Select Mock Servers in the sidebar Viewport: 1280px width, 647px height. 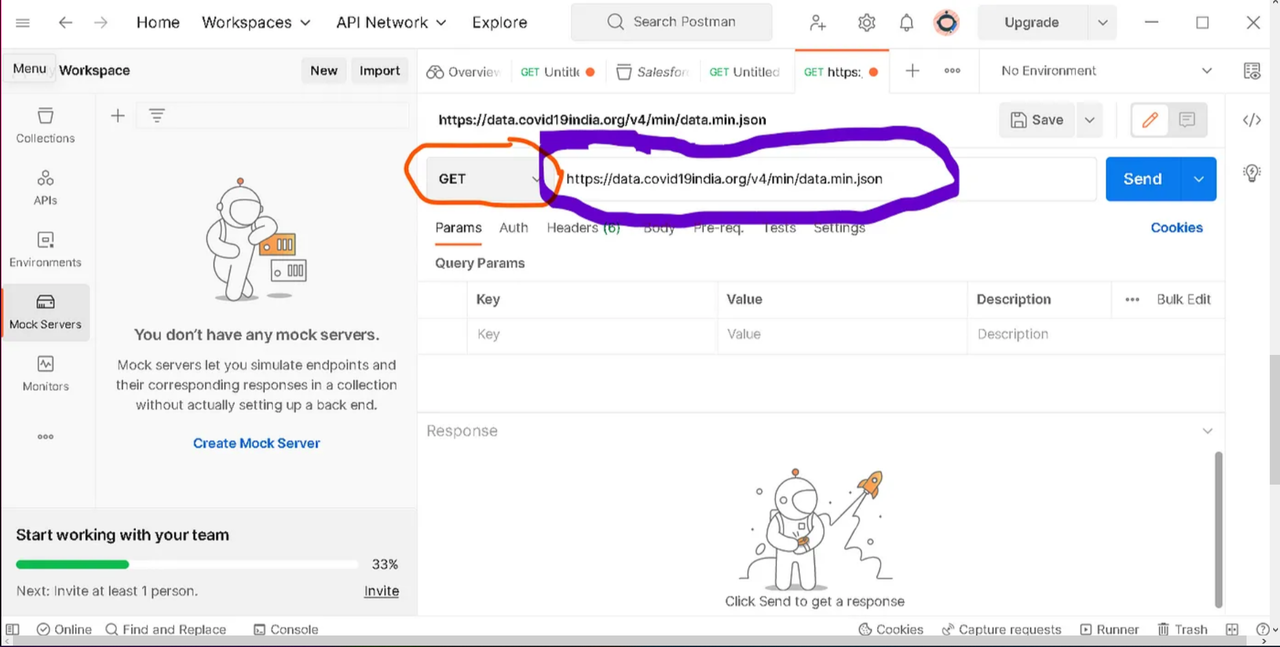click(x=46, y=311)
